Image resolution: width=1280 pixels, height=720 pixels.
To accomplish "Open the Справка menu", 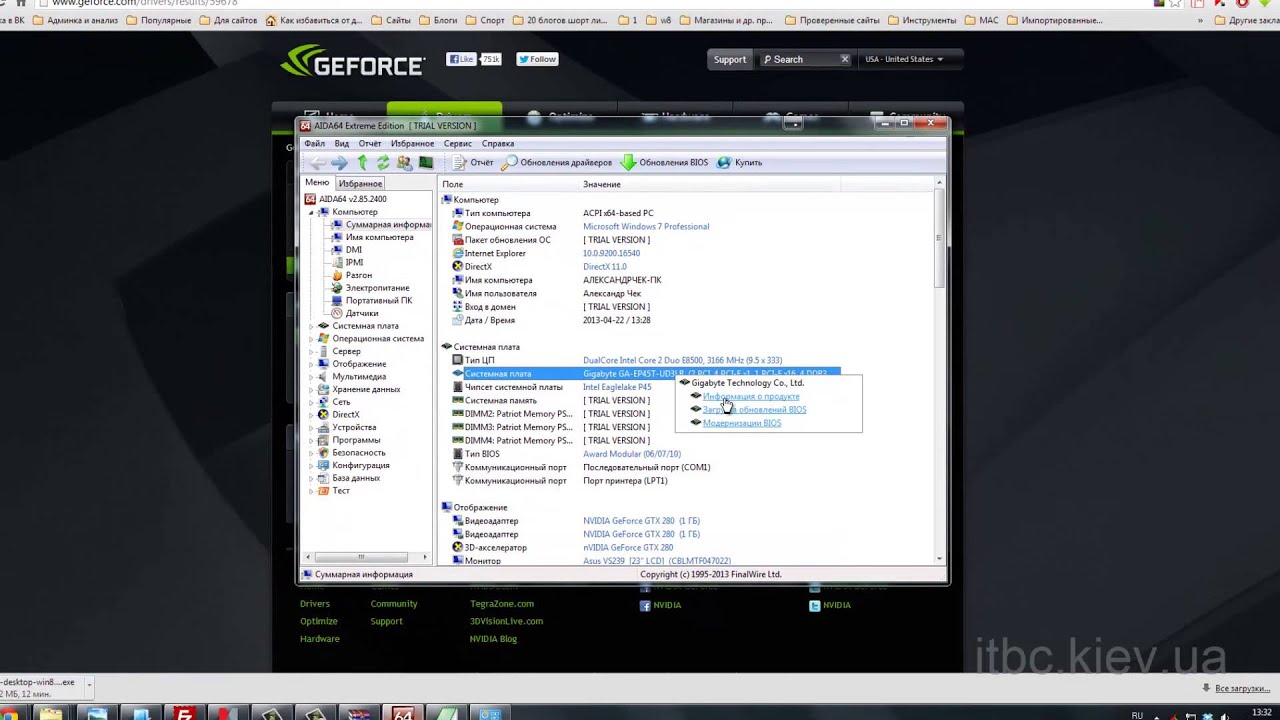I will point(498,143).
